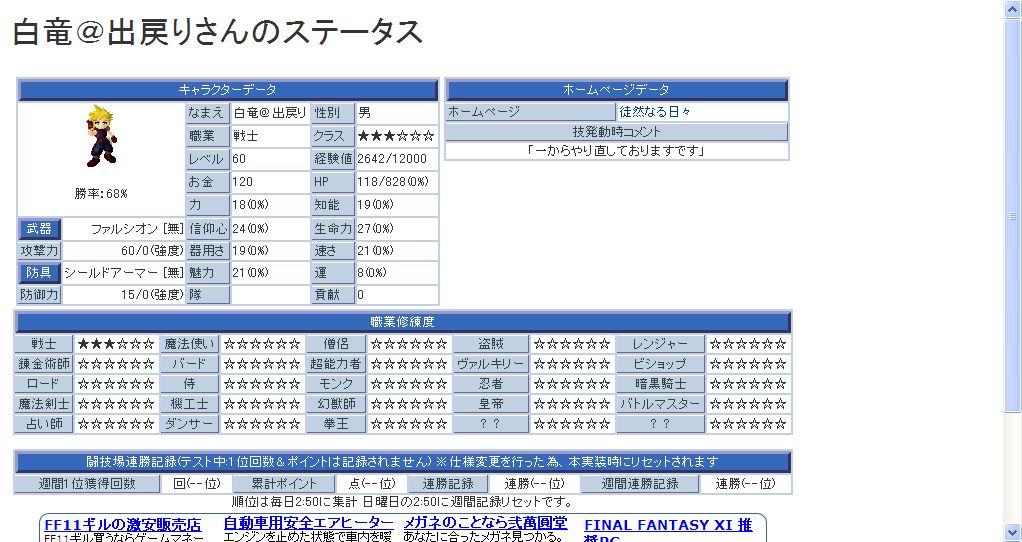Click the 週間1位獲得回数 label

tap(87, 483)
